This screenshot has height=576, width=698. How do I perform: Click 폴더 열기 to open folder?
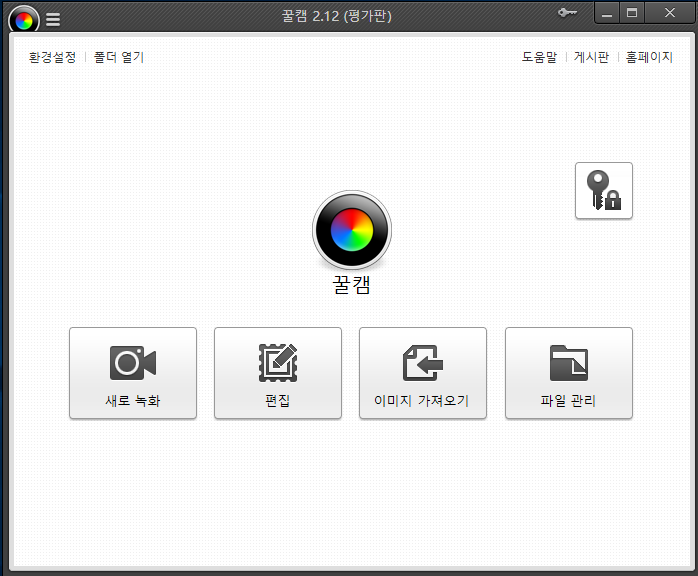pos(119,57)
